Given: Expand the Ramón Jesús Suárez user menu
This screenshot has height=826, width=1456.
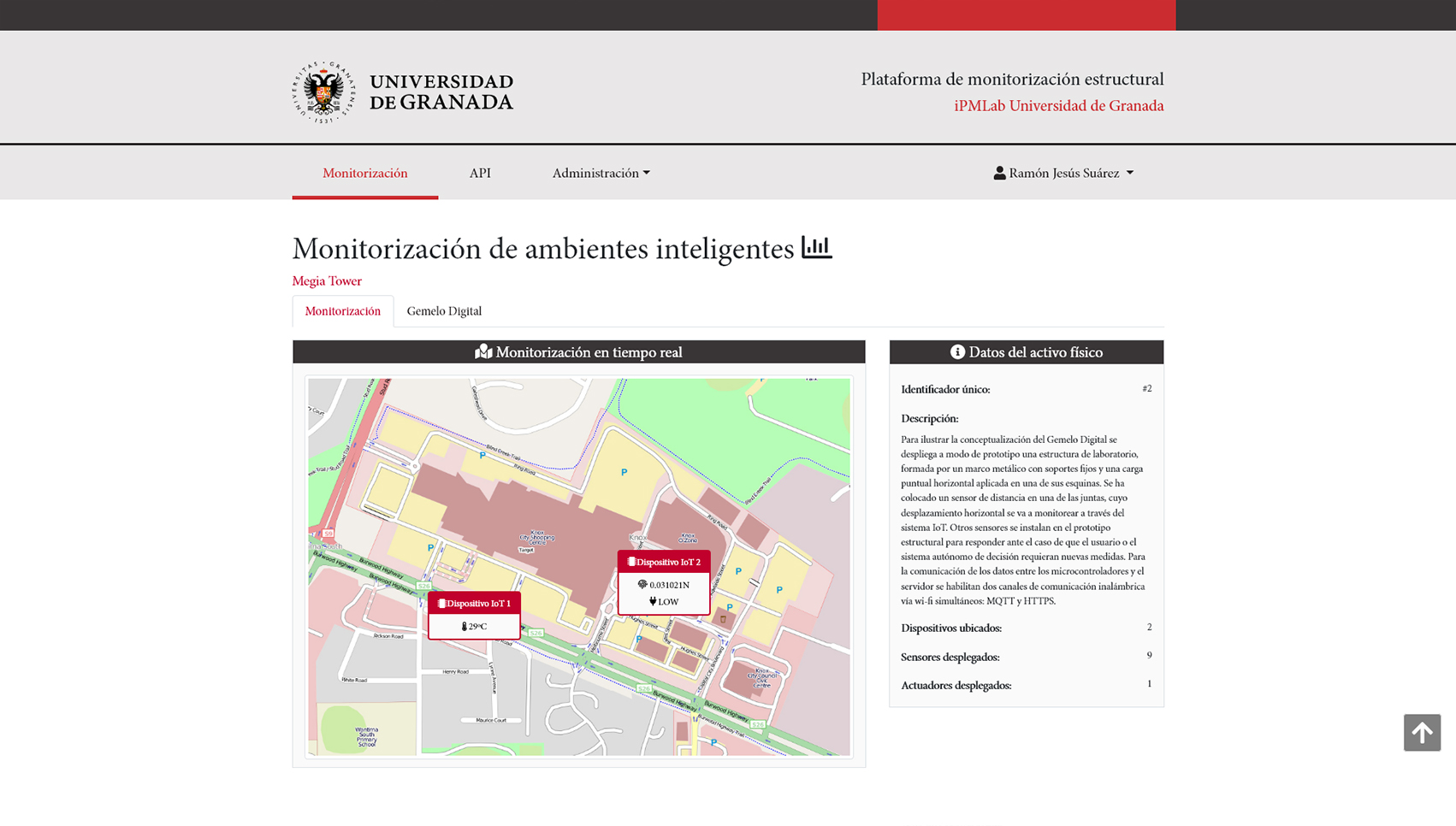Looking at the screenshot, I should [1063, 173].
